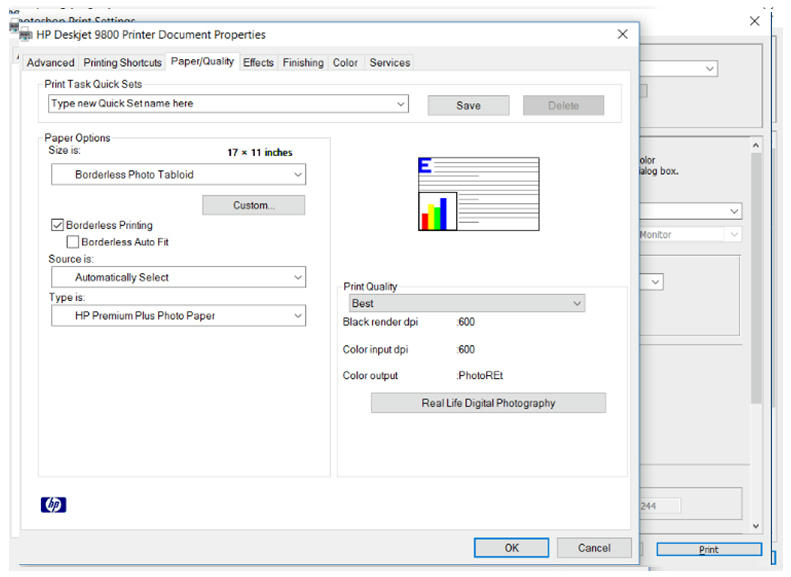This screenshot has height=577, width=791.
Task: Open the paper Size dropdown
Action: pos(178,175)
